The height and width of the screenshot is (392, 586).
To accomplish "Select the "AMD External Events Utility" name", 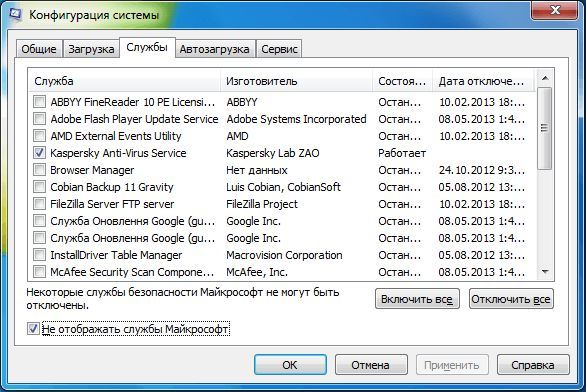I will (x=116, y=136).
